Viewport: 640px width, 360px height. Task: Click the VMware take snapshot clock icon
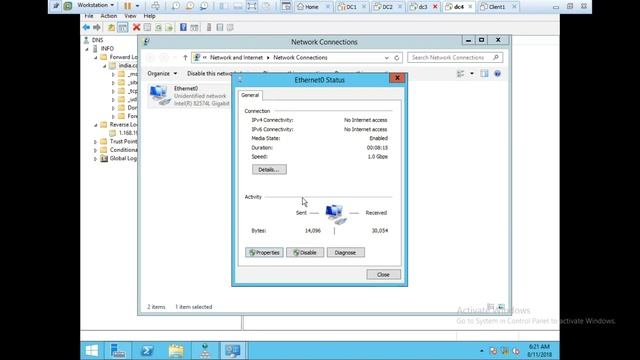point(176,6)
